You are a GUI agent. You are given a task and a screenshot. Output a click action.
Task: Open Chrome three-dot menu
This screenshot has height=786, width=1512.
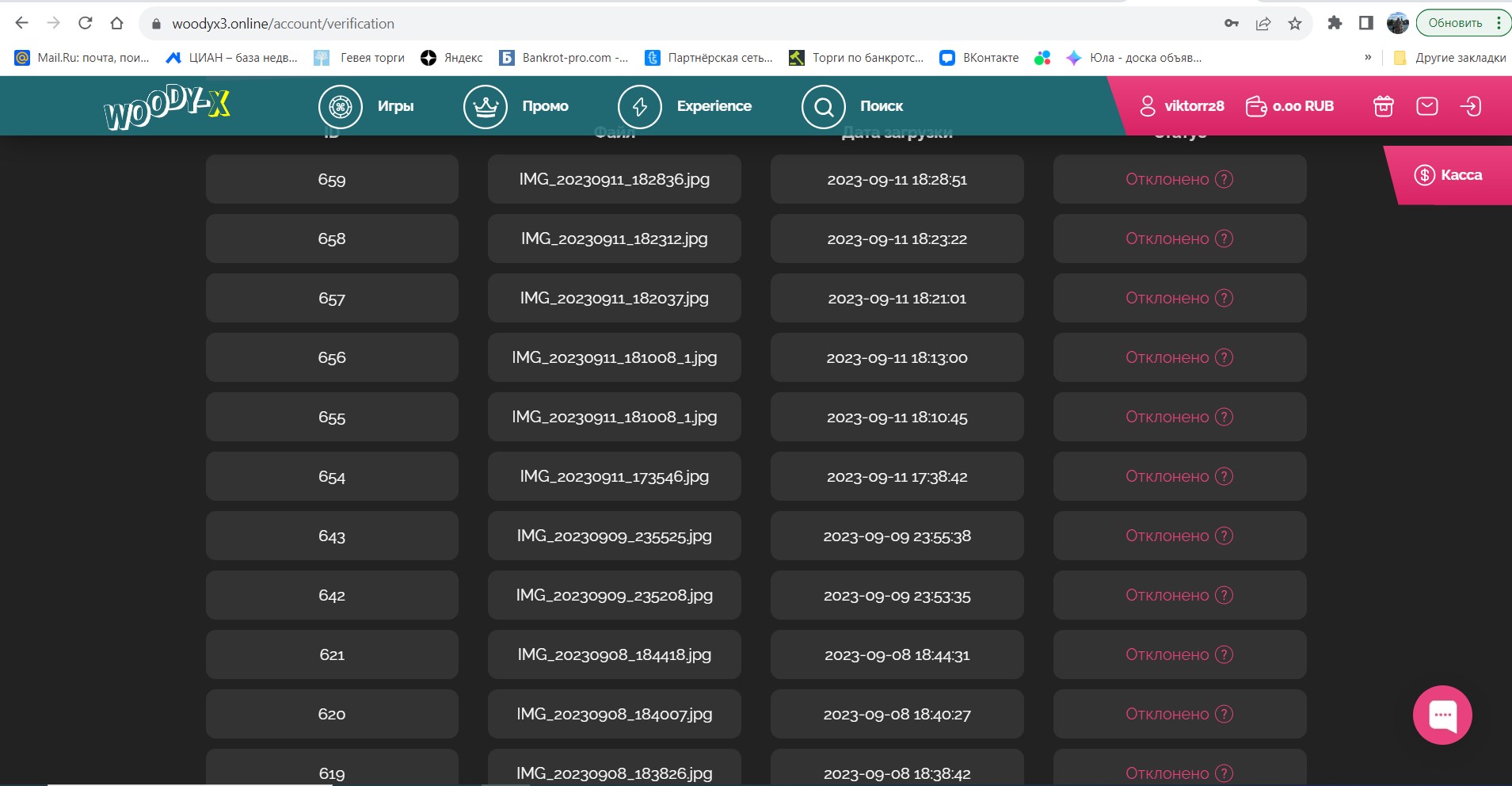tap(1499, 23)
